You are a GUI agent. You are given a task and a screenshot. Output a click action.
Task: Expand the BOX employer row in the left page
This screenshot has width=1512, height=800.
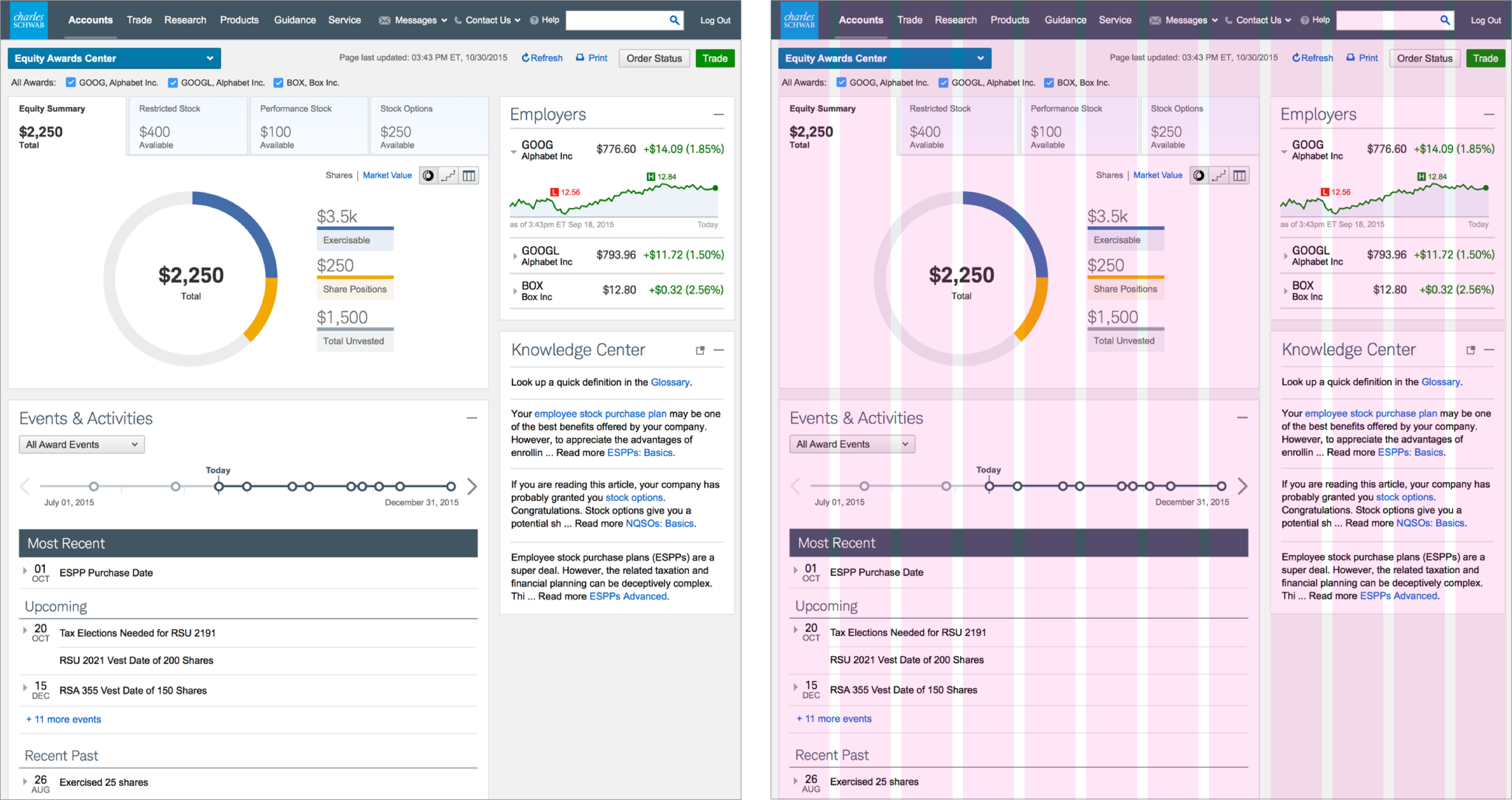(515, 291)
